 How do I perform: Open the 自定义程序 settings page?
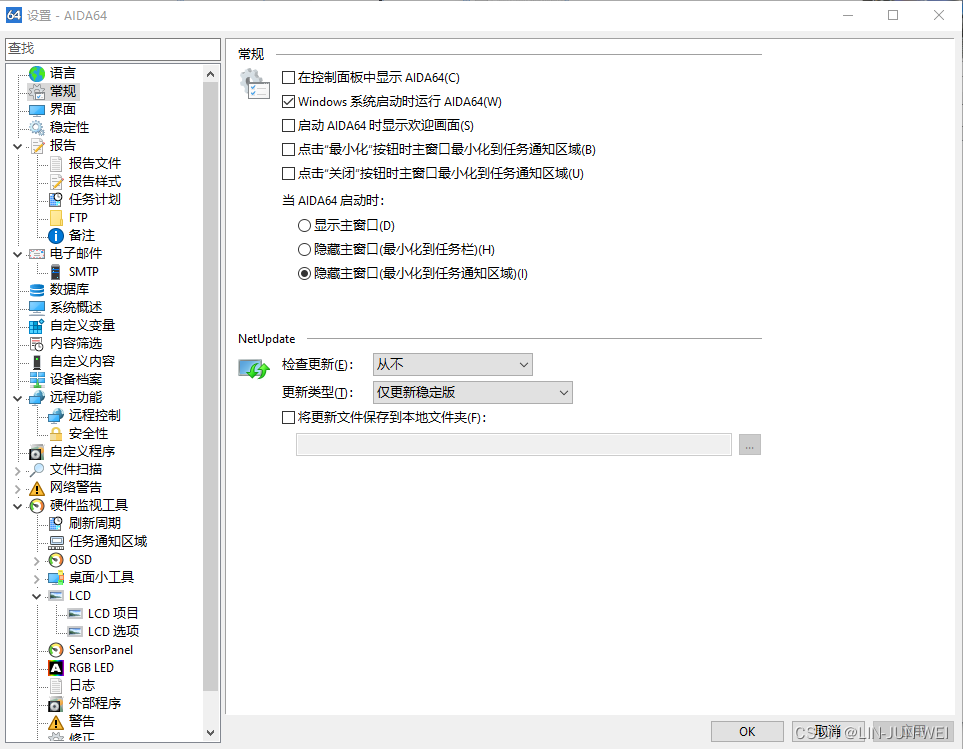[x=82, y=452]
